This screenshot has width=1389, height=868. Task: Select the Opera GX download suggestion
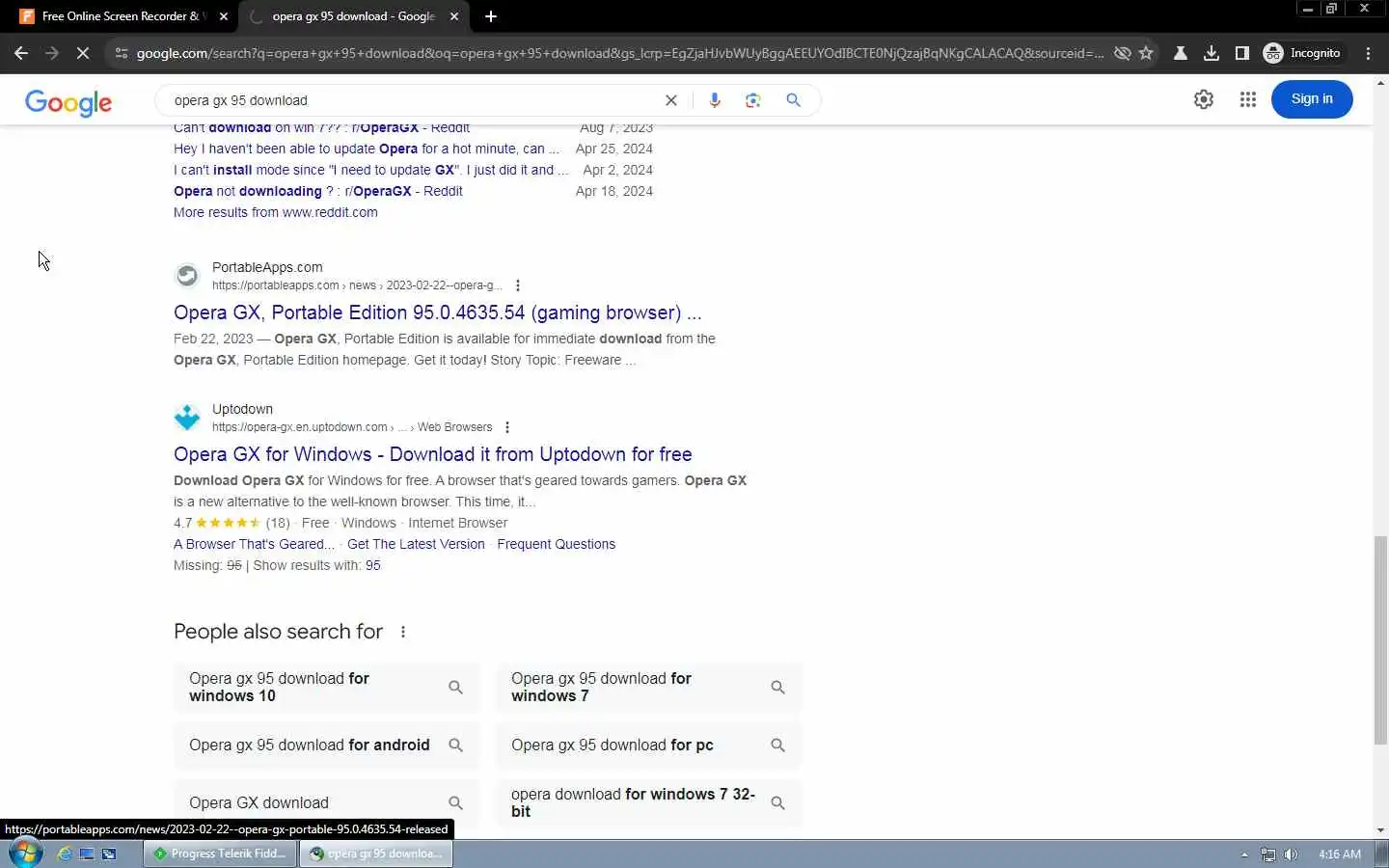pyautogui.click(x=326, y=803)
